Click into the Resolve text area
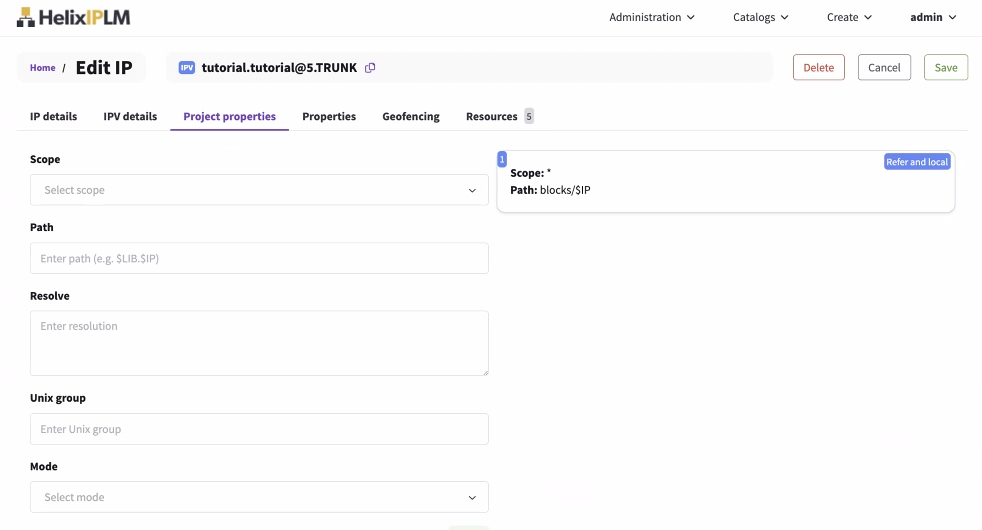This screenshot has height=530, width=982. click(x=259, y=343)
